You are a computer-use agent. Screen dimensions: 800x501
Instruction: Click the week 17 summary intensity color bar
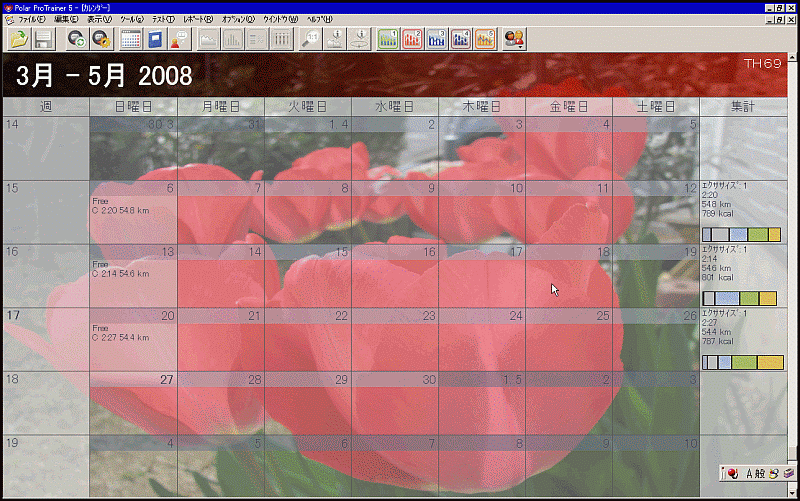click(743, 362)
